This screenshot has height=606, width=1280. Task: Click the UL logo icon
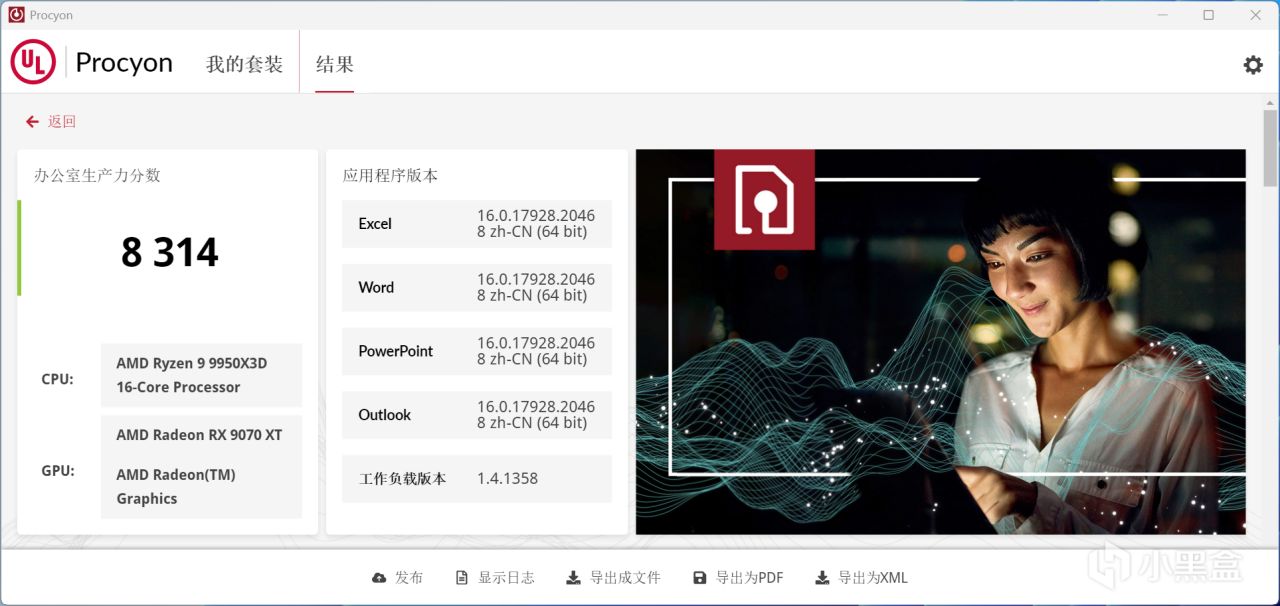(x=33, y=62)
